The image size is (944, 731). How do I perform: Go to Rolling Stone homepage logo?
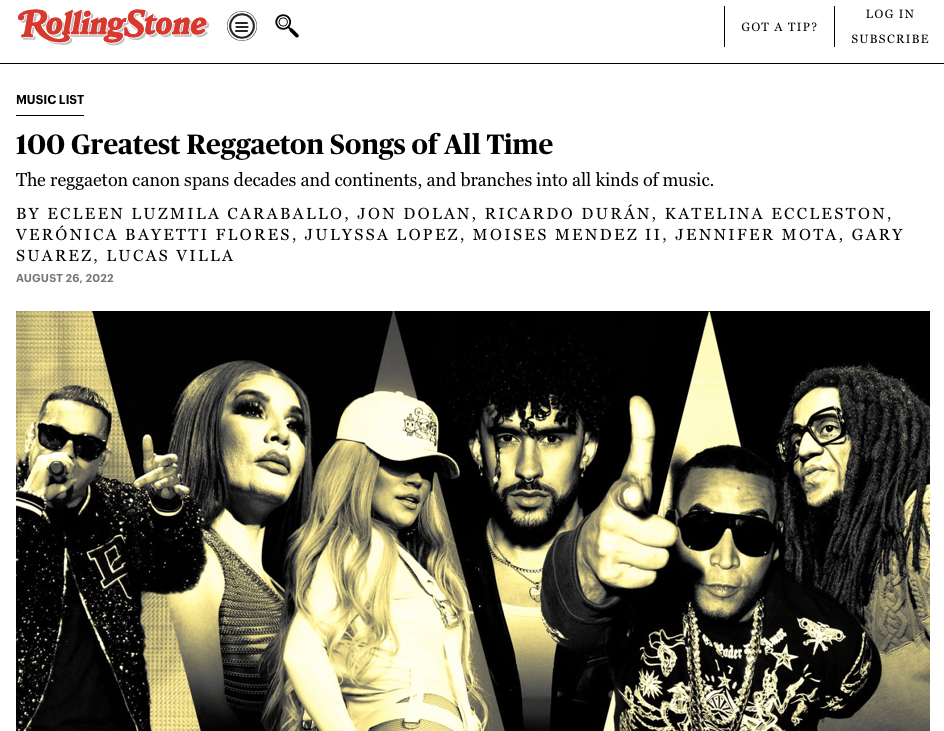tap(113, 26)
